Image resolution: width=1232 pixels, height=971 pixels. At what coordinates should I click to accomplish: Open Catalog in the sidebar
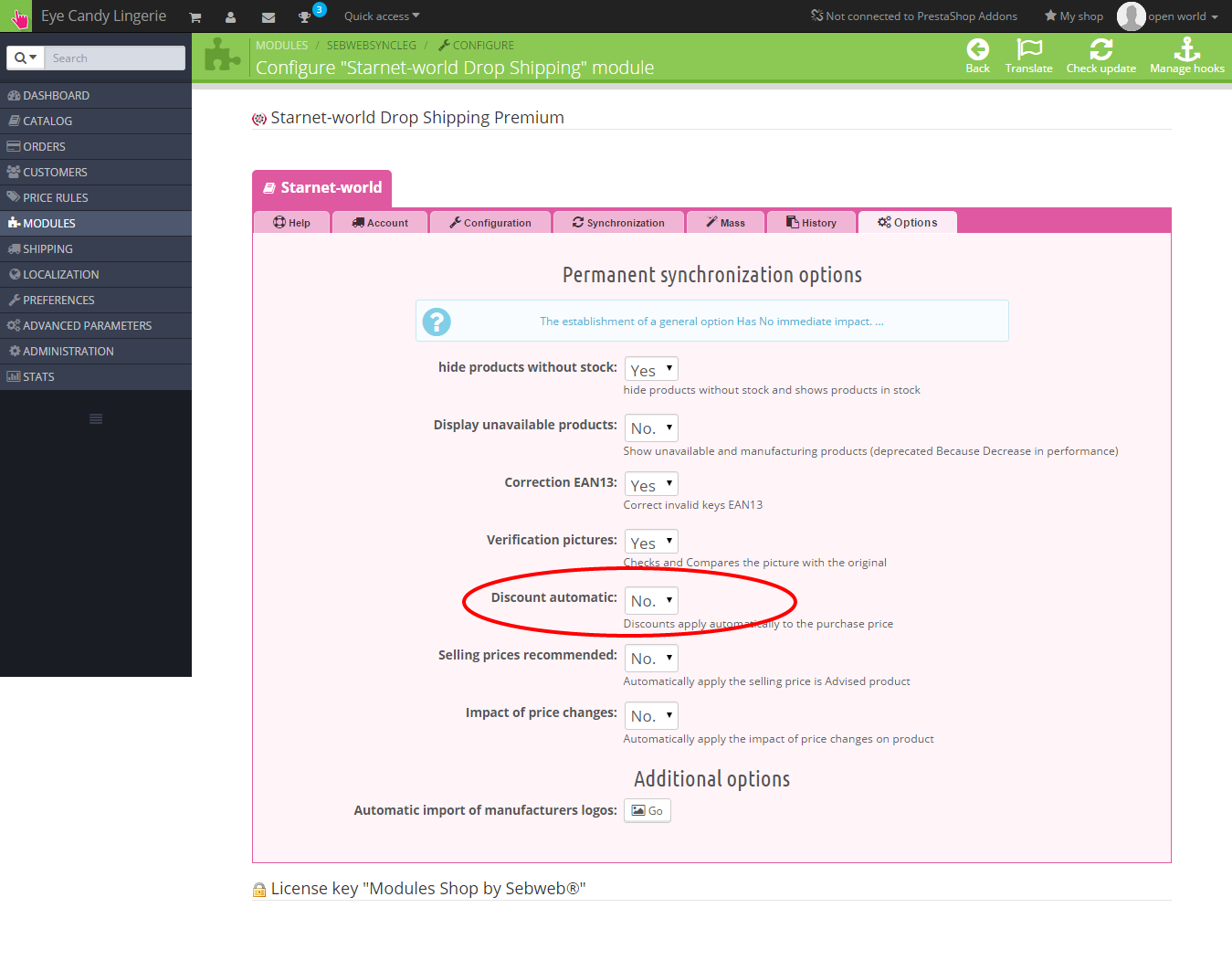96,121
